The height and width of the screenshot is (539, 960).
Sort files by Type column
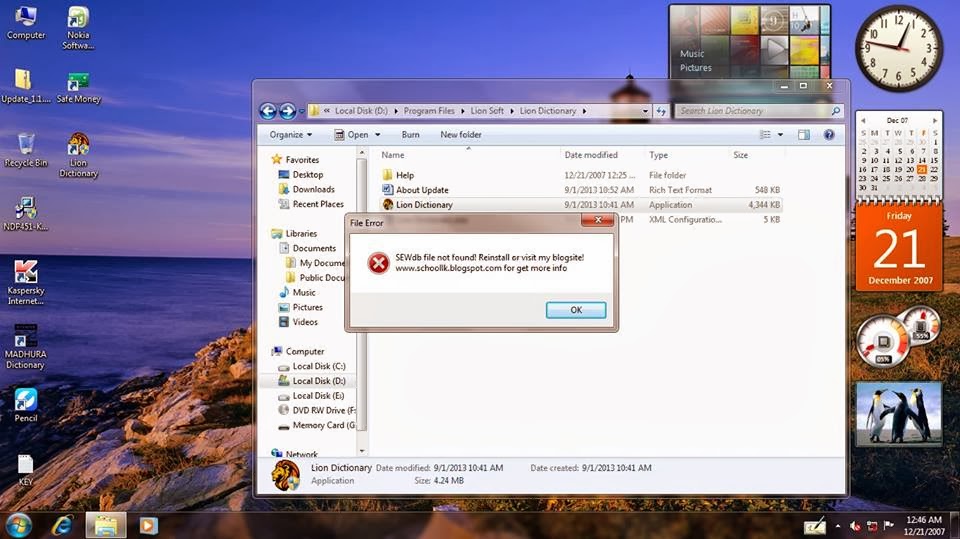tap(658, 155)
